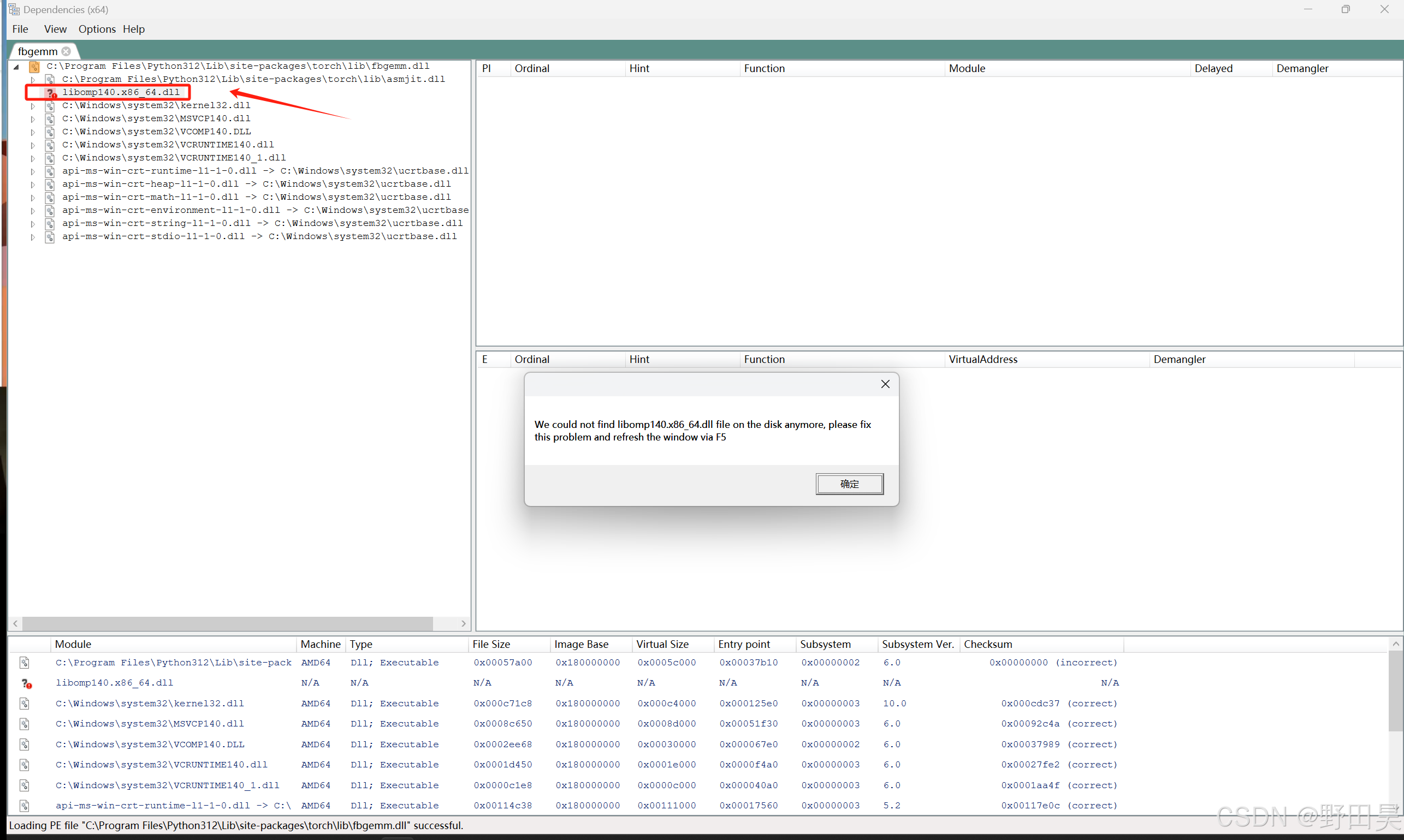Expand the VCRUNTIME140.dll tree node
Screen dimensions: 1404x840
pos(33,145)
